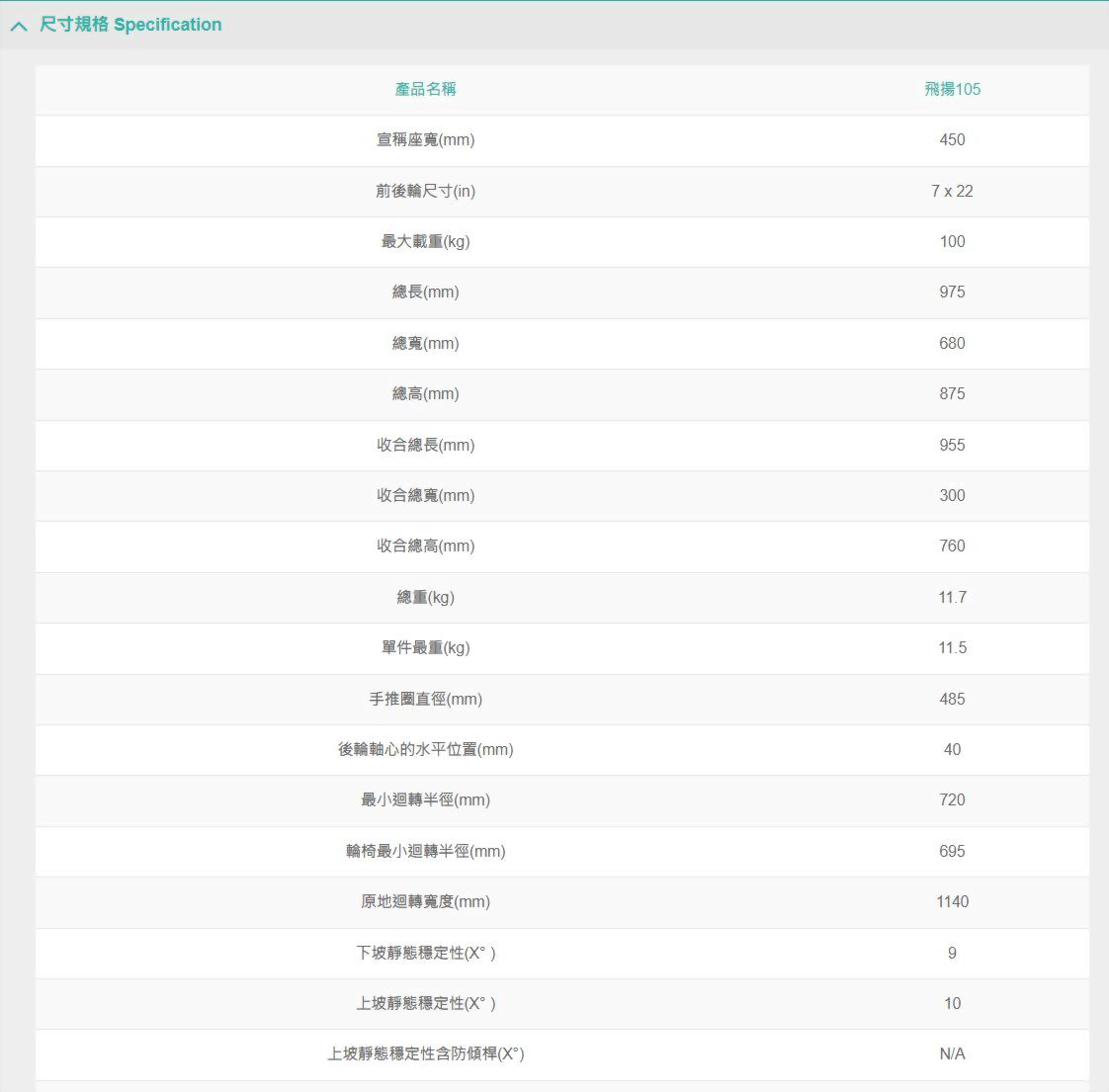The height and width of the screenshot is (1092, 1109).
Task: Click the 飛揚105 product name header
Action: point(952,89)
